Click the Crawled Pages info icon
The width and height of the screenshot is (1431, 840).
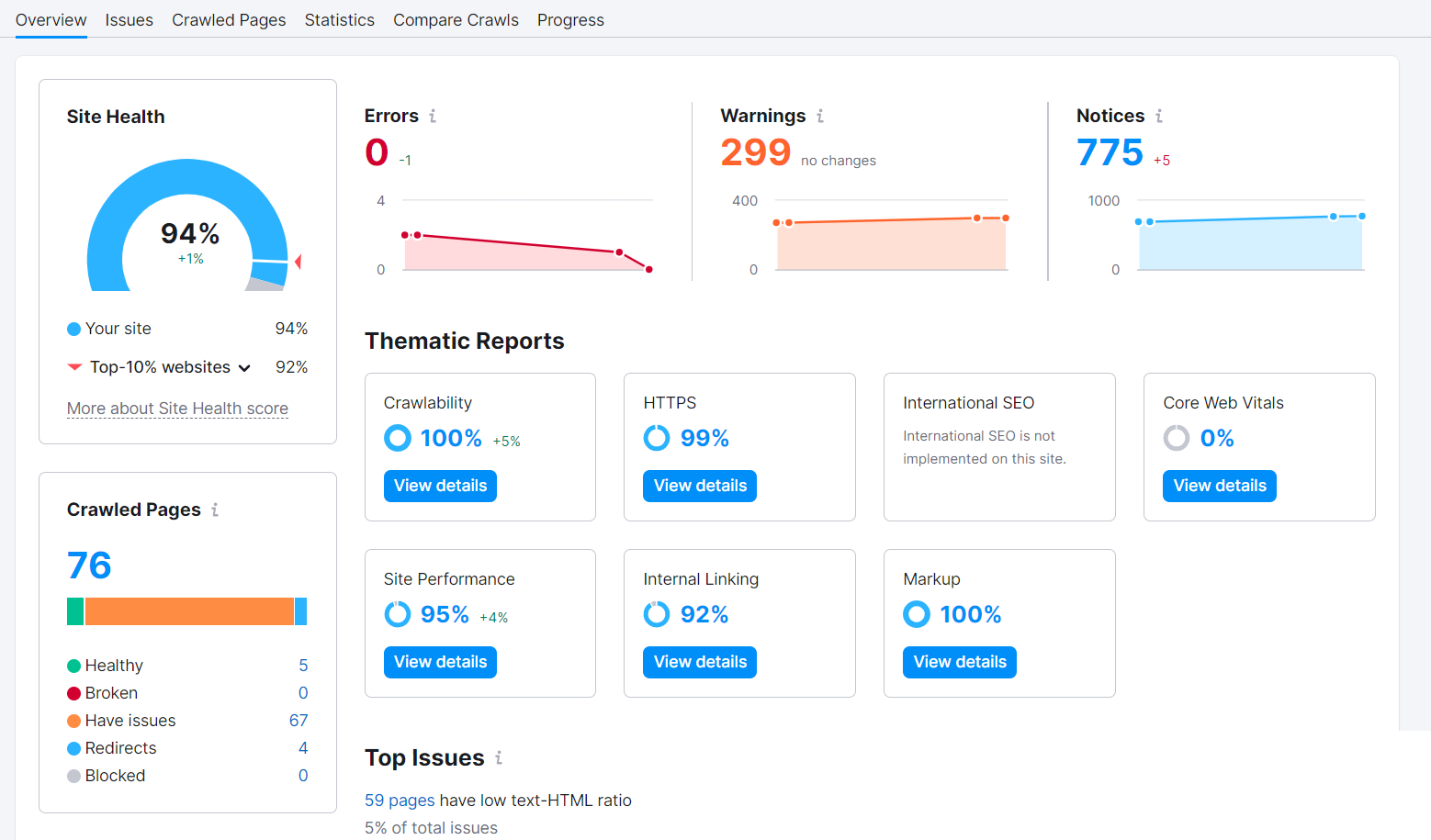click(x=215, y=510)
